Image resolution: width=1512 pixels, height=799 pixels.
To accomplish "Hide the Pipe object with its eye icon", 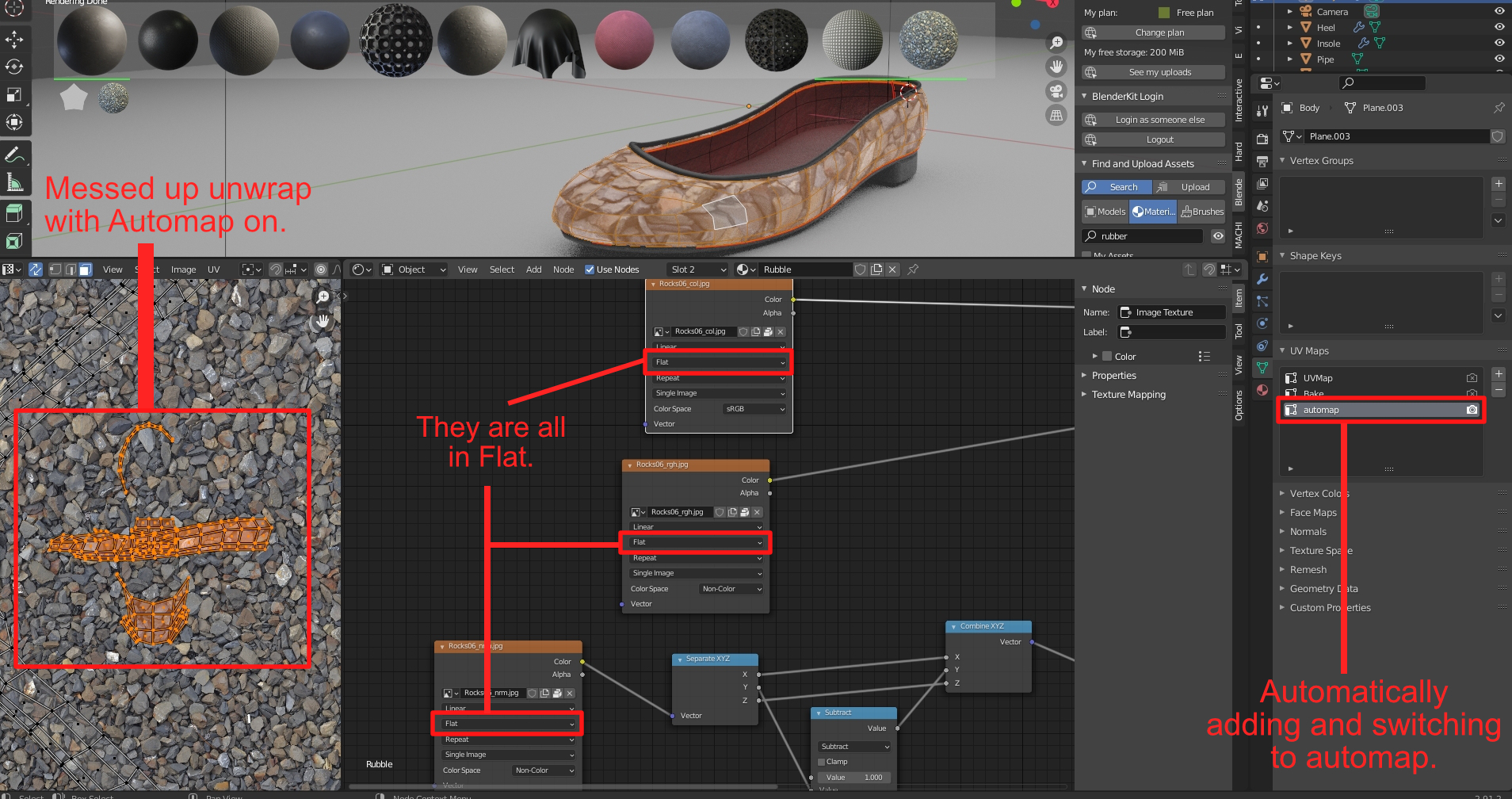I will click(1499, 59).
